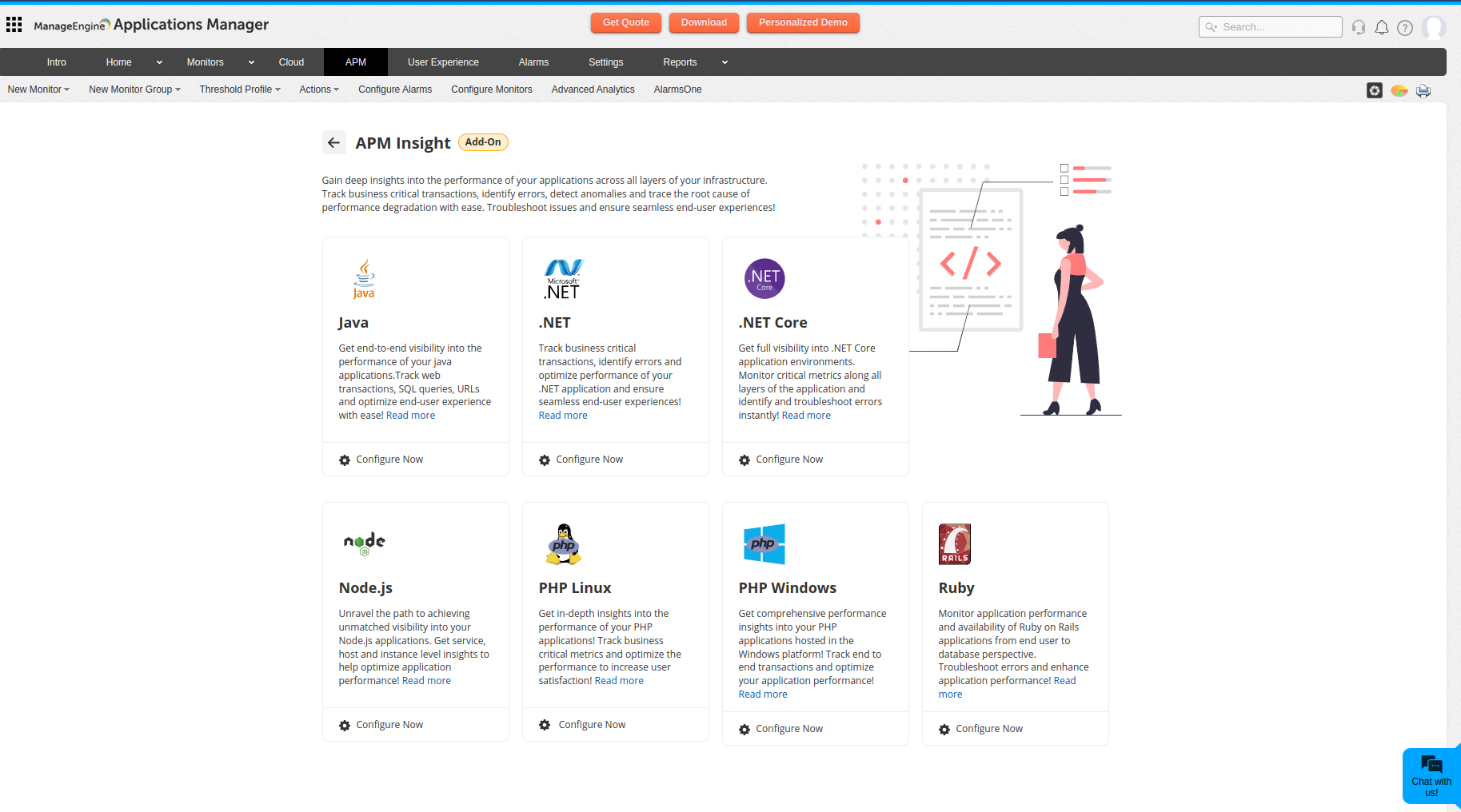
Task: Open the Actions dropdown
Action: [319, 90]
